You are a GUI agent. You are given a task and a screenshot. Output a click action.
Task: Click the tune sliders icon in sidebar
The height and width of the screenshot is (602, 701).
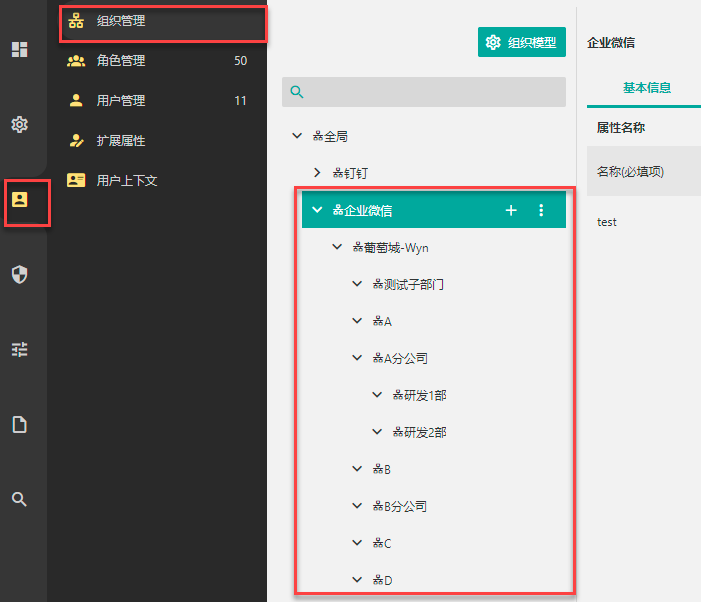[x=19, y=349]
